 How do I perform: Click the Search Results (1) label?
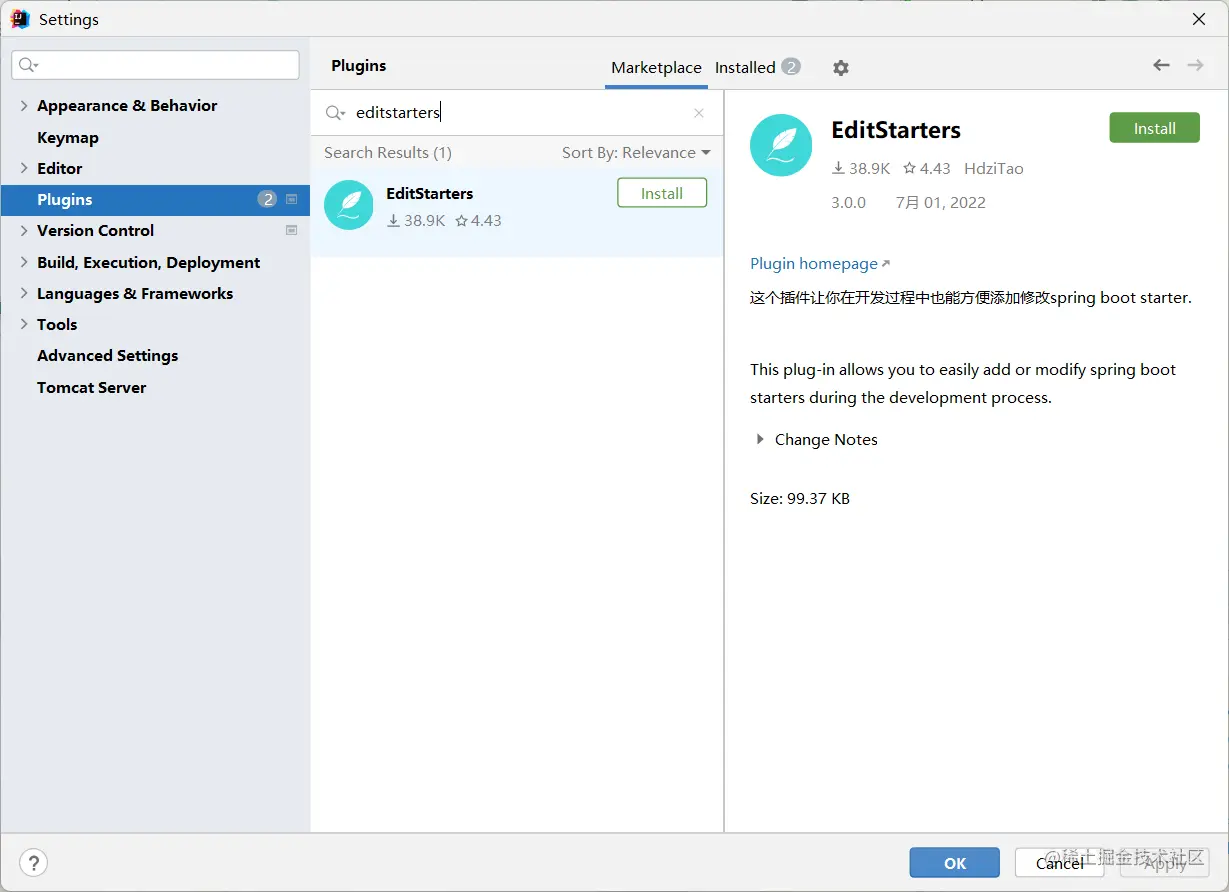pos(388,153)
